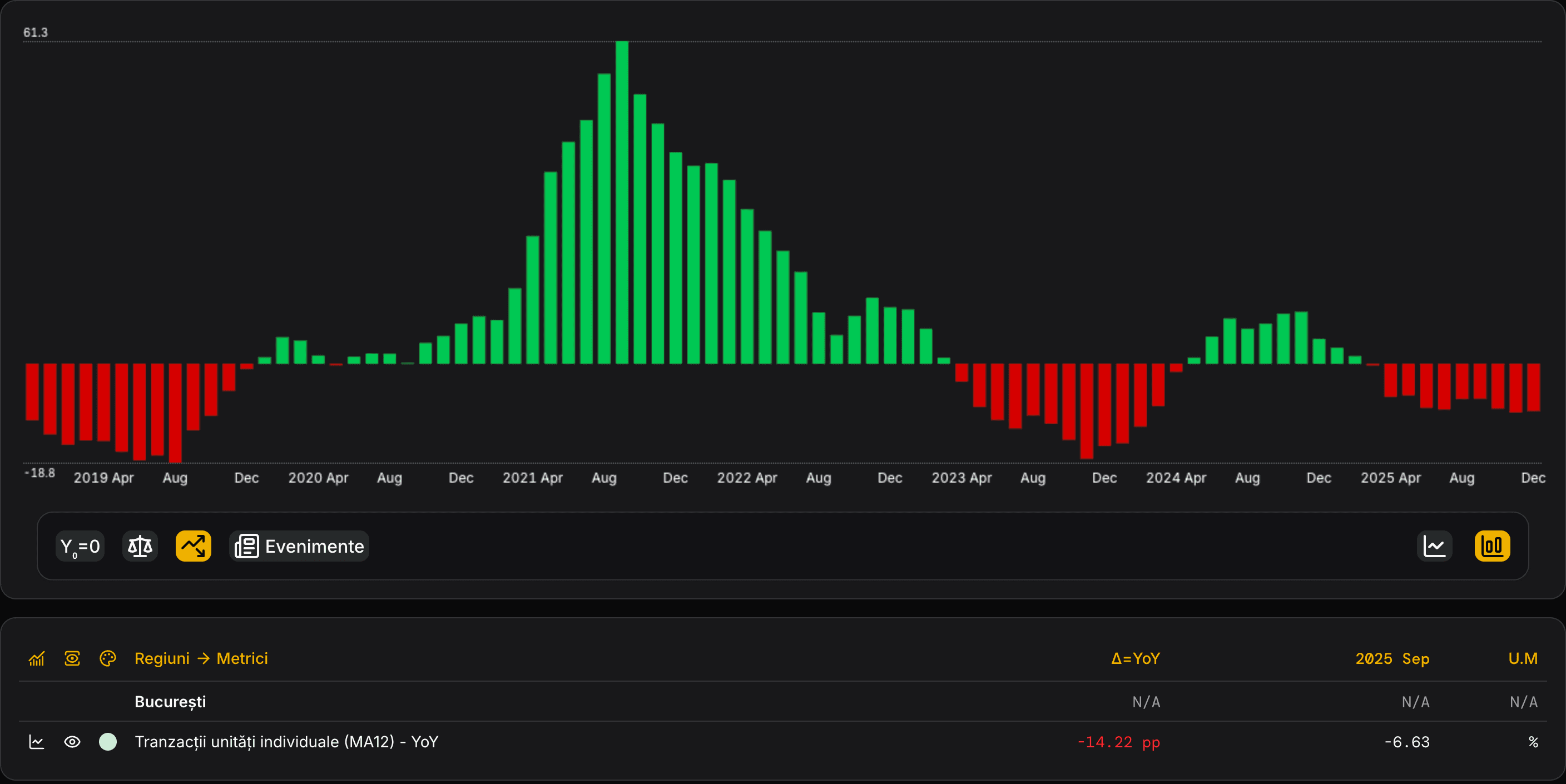This screenshot has height=784, width=1566.
Task: Click the Metrici breadcrumb label
Action: point(242,658)
